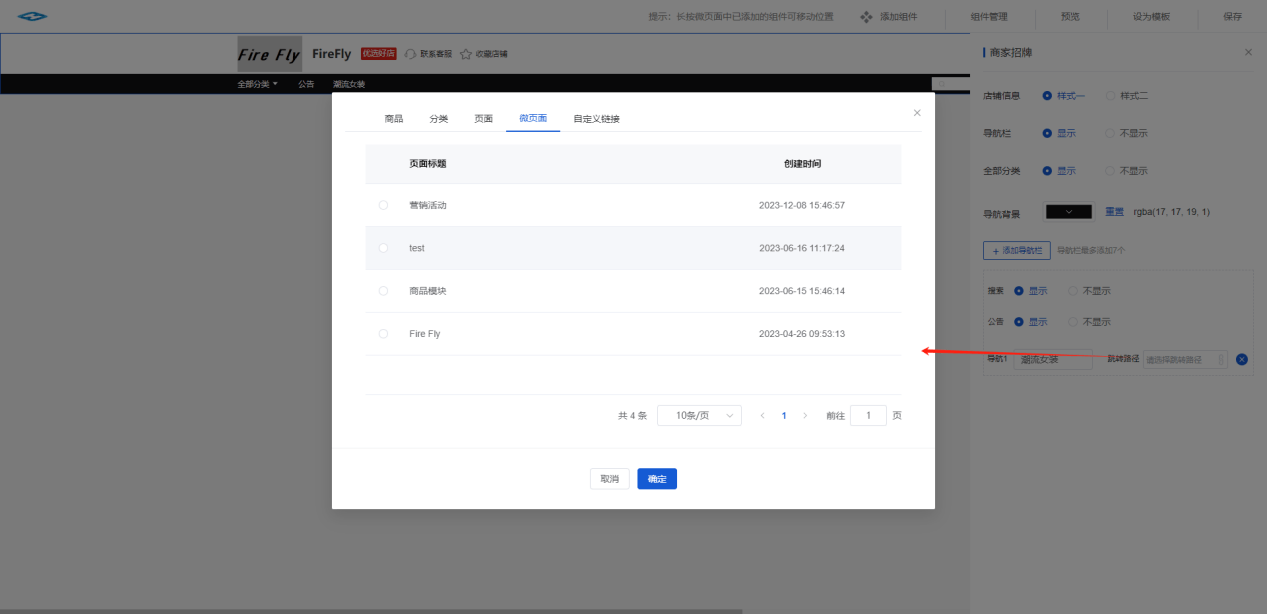
Task: Click the 公告 link in the store nav bar
Action: tap(306, 84)
